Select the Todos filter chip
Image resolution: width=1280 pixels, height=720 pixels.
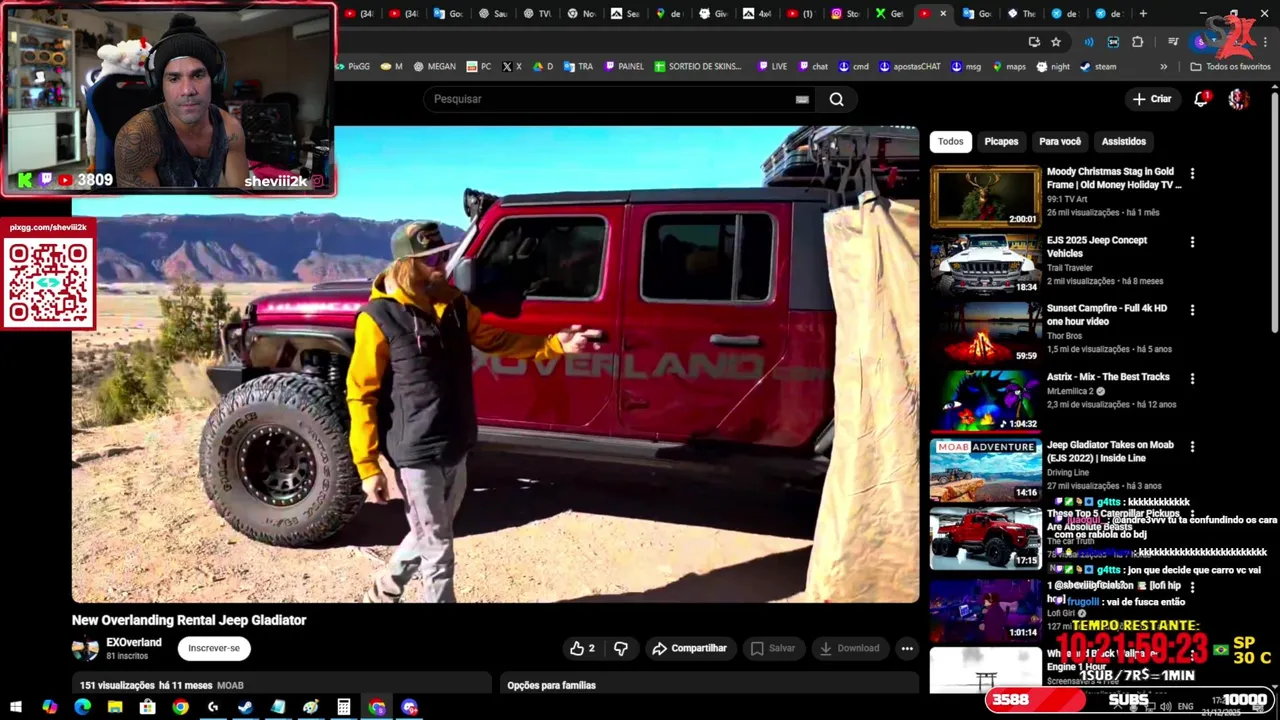tap(951, 141)
